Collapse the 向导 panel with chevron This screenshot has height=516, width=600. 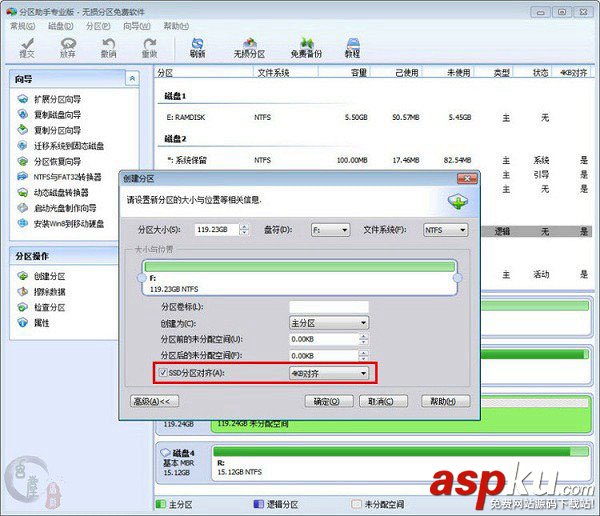click(x=132, y=78)
